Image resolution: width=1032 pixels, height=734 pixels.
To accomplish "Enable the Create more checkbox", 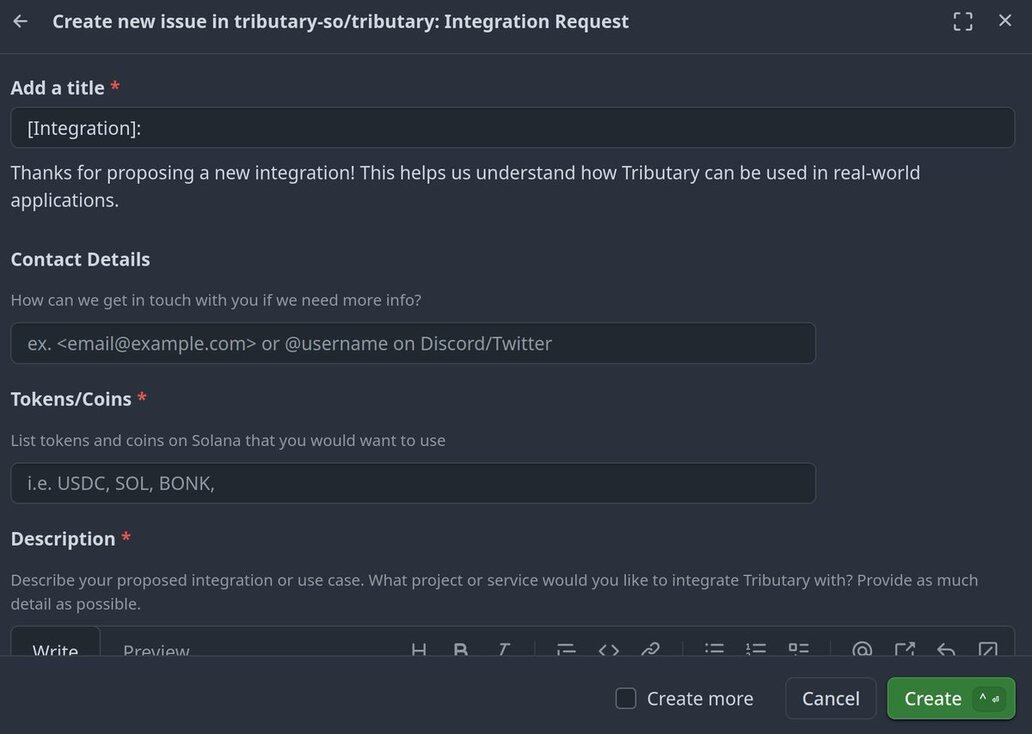I will click(x=626, y=698).
